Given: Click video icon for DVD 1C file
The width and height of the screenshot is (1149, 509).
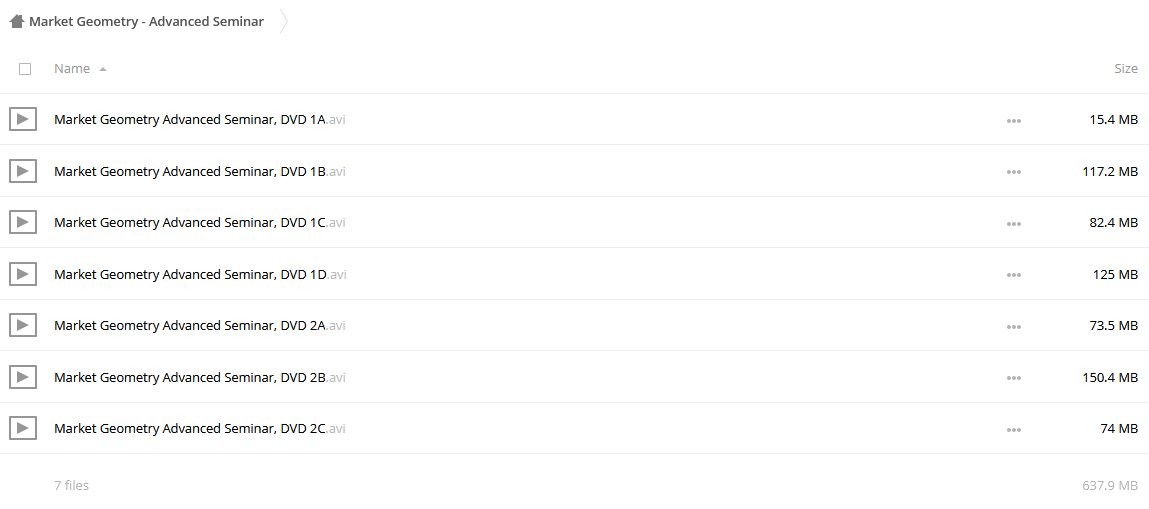Looking at the screenshot, I should click(x=23, y=223).
